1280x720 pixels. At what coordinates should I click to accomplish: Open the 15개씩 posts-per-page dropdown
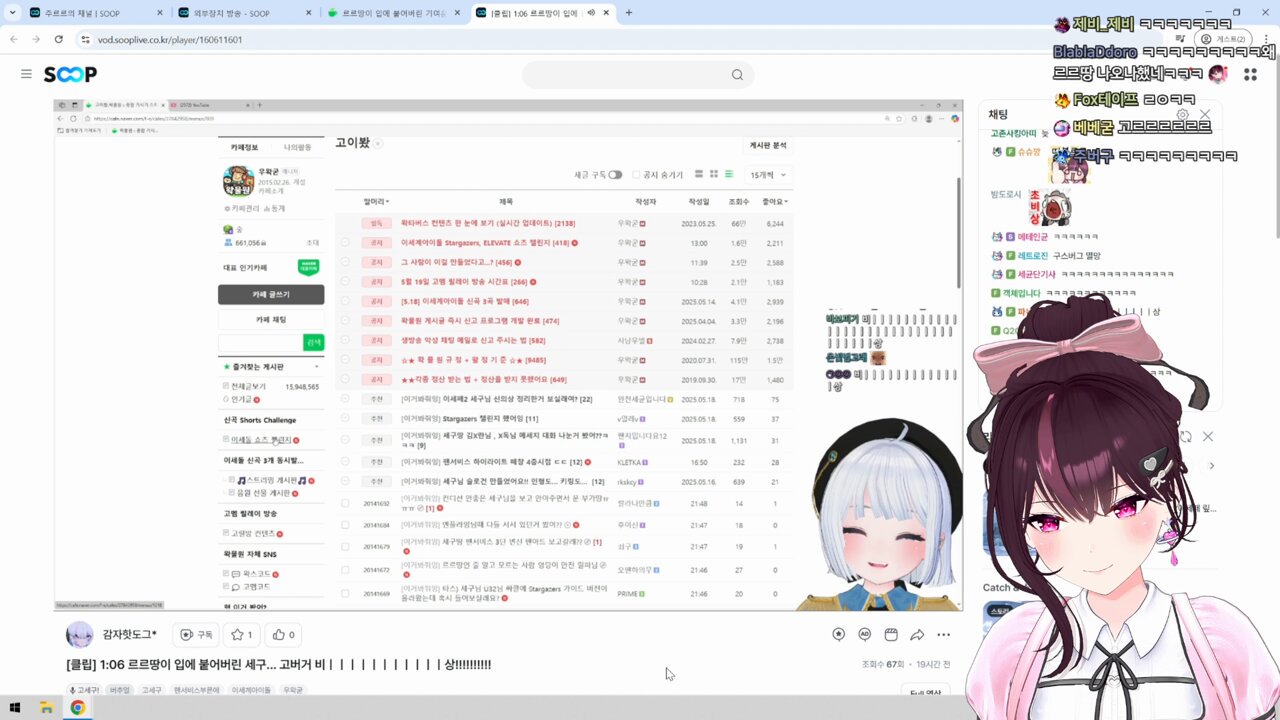click(x=767, y=174)
